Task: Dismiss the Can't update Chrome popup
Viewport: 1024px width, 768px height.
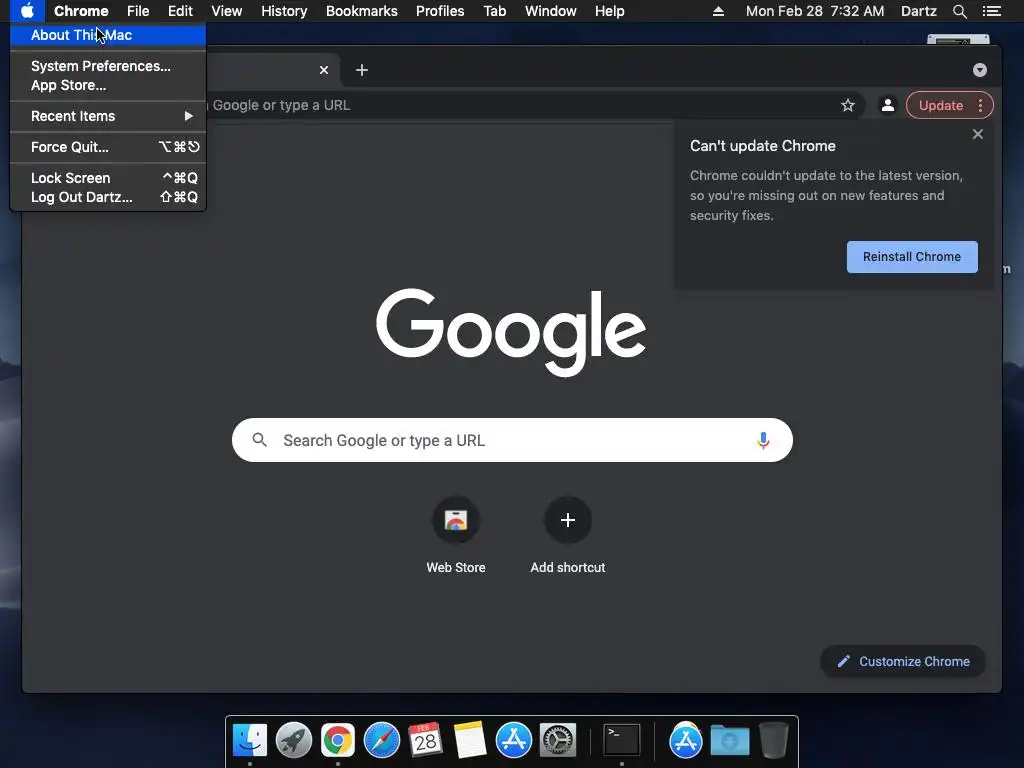Action: (978, 134)
